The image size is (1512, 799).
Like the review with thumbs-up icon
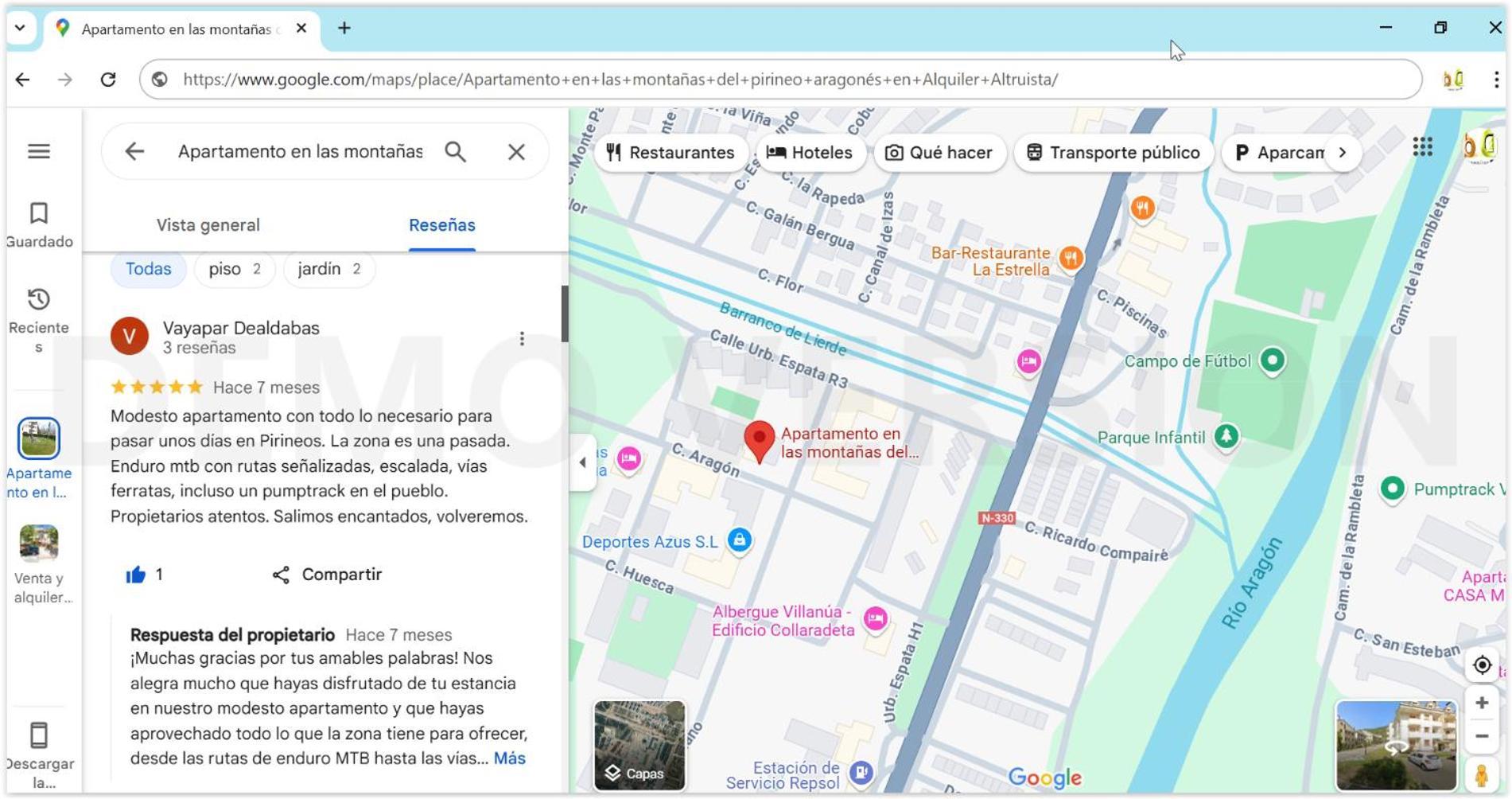pos(136,575)
